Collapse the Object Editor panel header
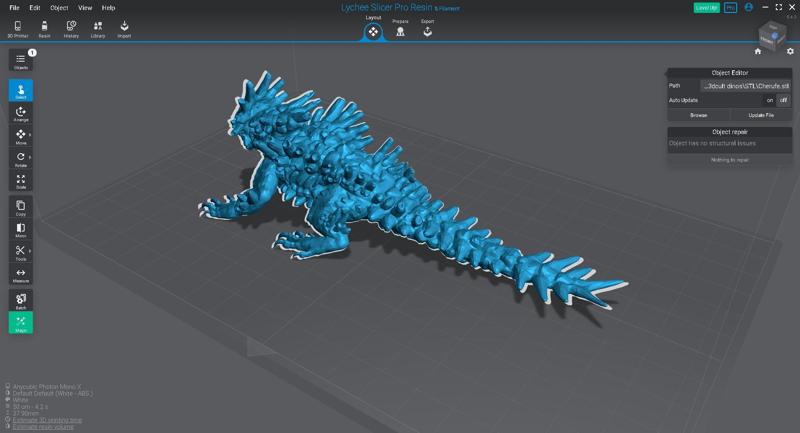 tap(730, 73)
